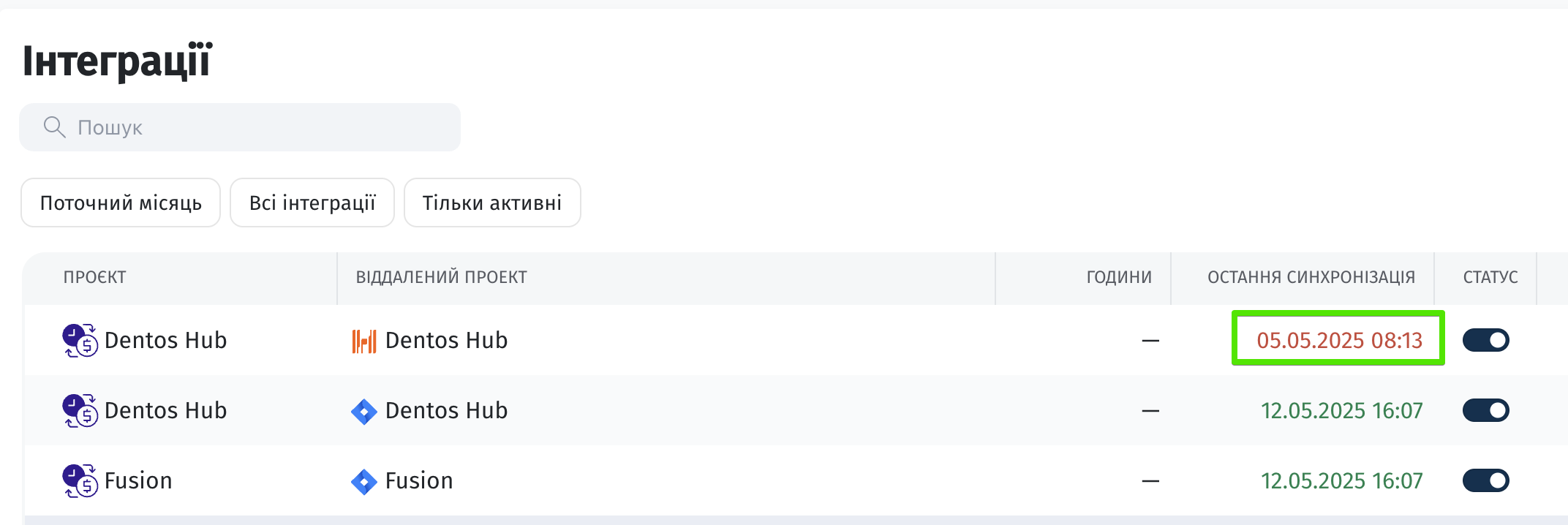Toggle status of the second Dentos Hub integration
The width and height of the screenshot is (1568, 525).
1486,410
